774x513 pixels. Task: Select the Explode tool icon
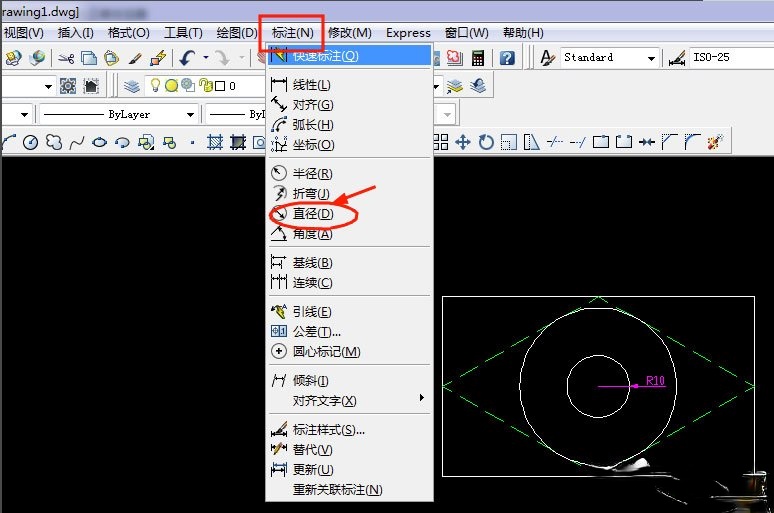[715, 142]
